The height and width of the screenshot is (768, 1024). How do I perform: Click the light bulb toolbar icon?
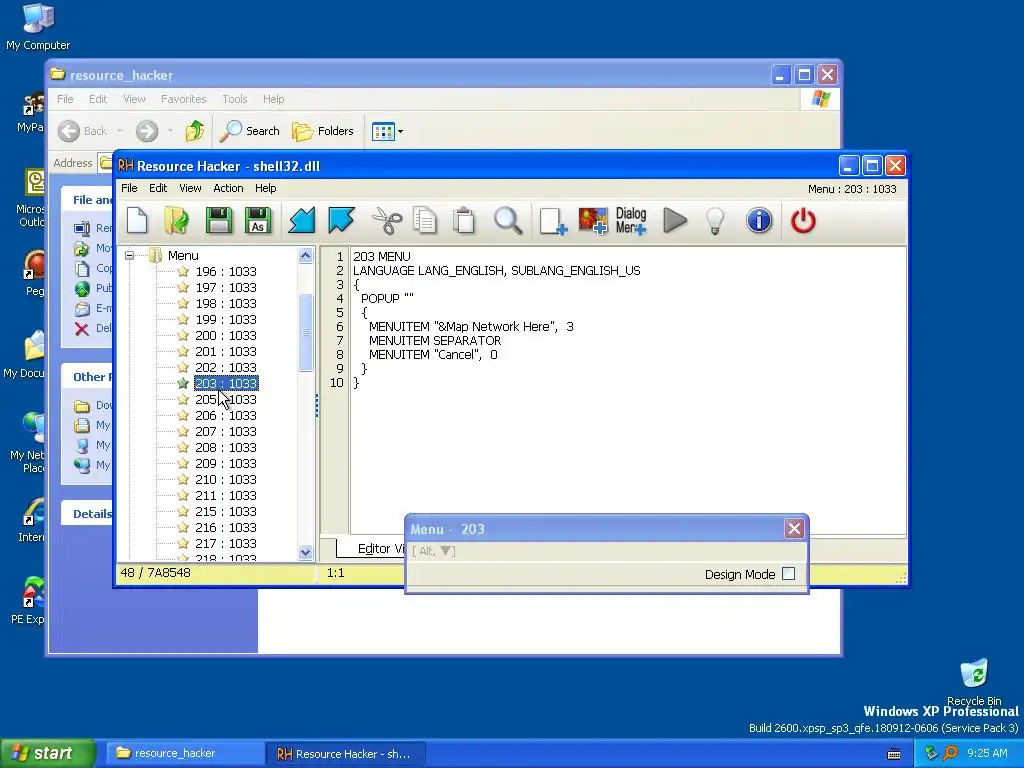pyautogui.click(x=716, y=221)
